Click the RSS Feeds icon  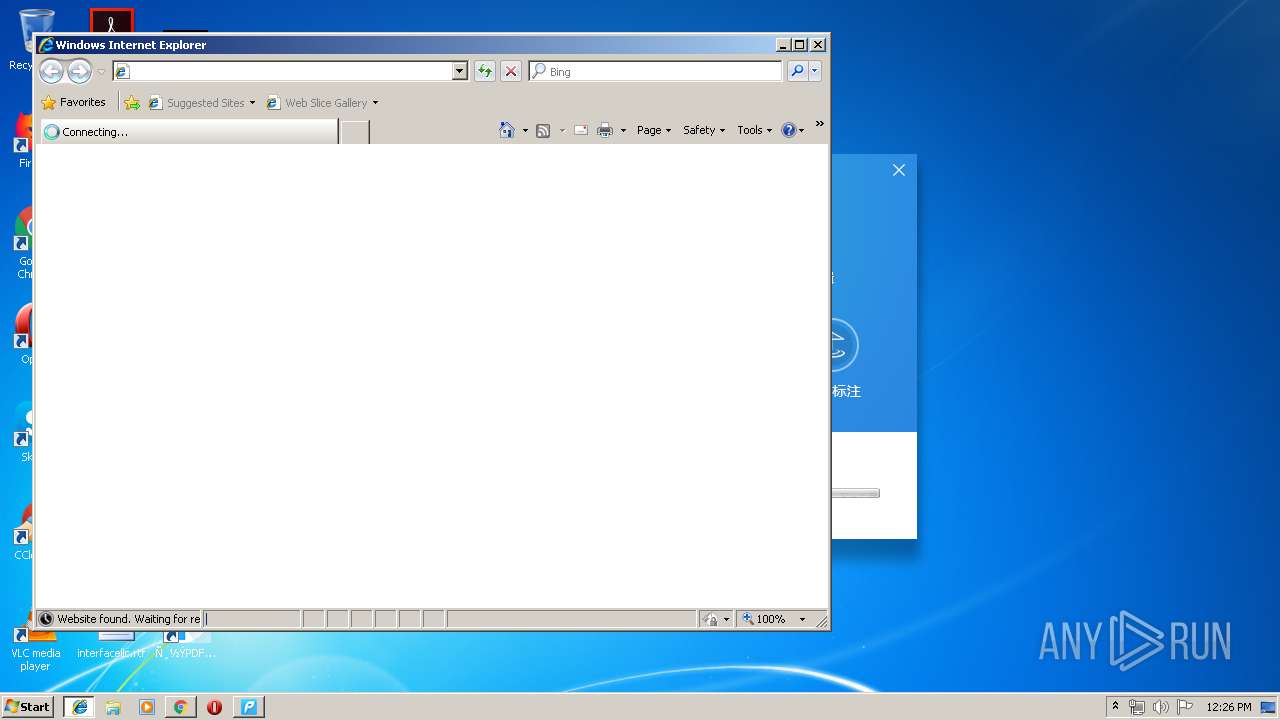(x=543, y=130)
